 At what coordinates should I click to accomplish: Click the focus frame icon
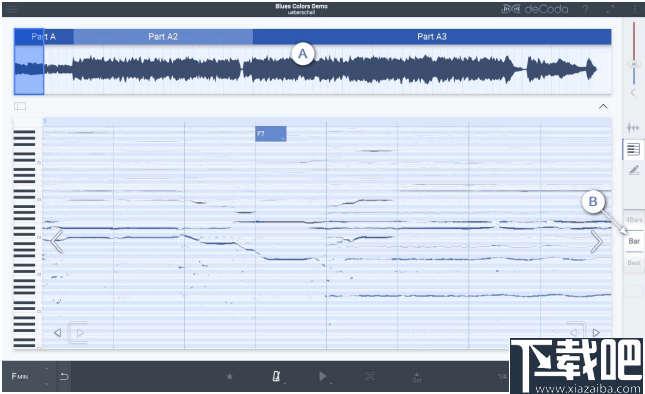point(370,376)
